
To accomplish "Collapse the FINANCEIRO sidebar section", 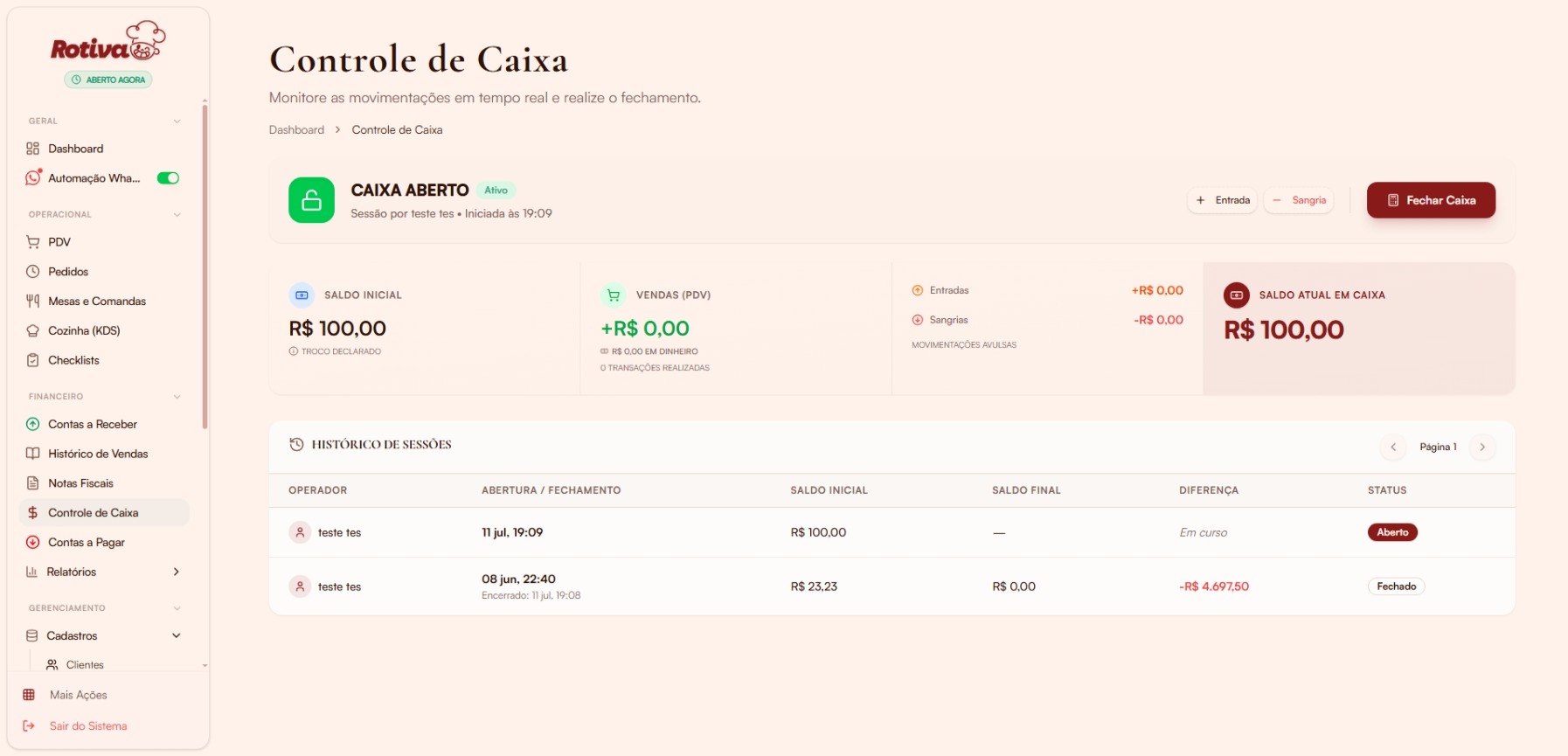I will click(177, 397).
